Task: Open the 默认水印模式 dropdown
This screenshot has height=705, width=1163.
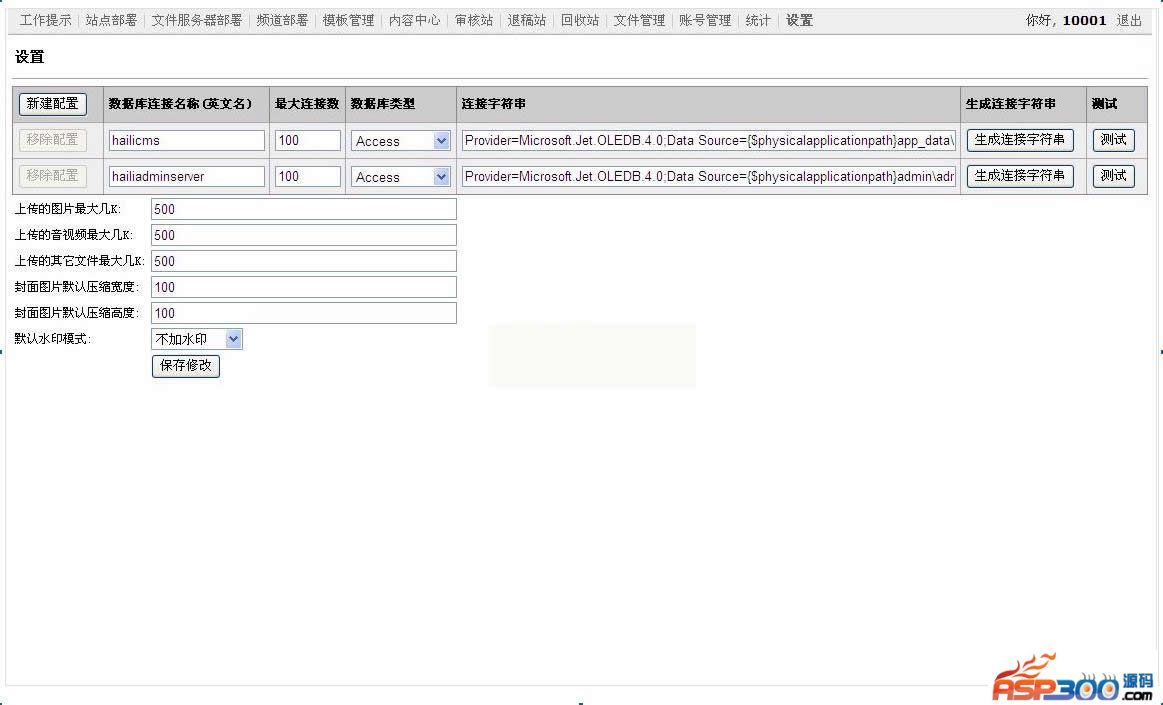Action: tap(197, 339)
